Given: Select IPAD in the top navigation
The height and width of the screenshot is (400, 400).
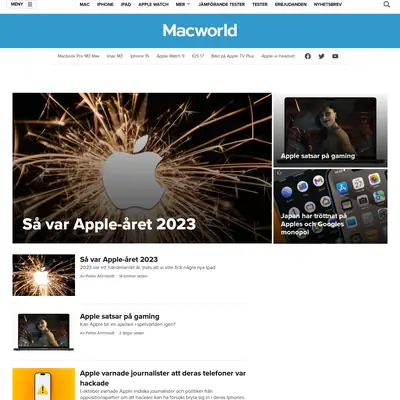Looking at the screenshot, I should 126,4.
